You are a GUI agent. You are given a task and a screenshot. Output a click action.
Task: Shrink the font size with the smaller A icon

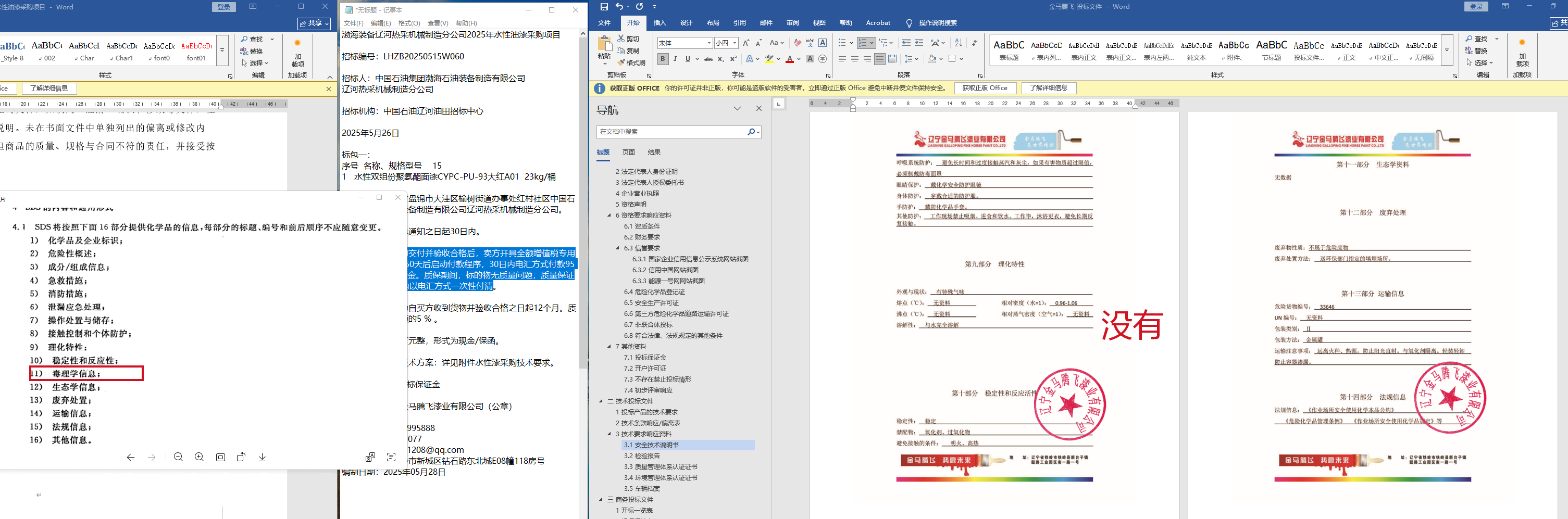758,43
